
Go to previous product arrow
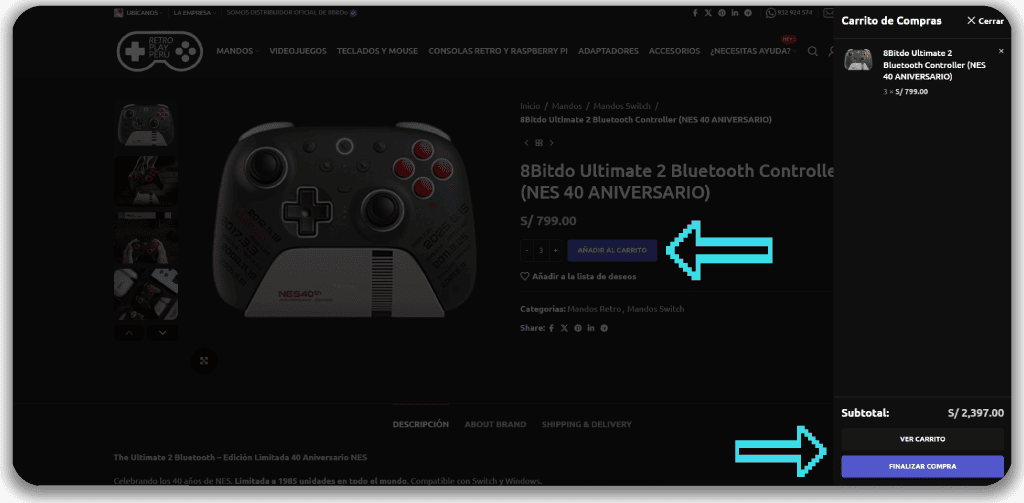(526, 143)
